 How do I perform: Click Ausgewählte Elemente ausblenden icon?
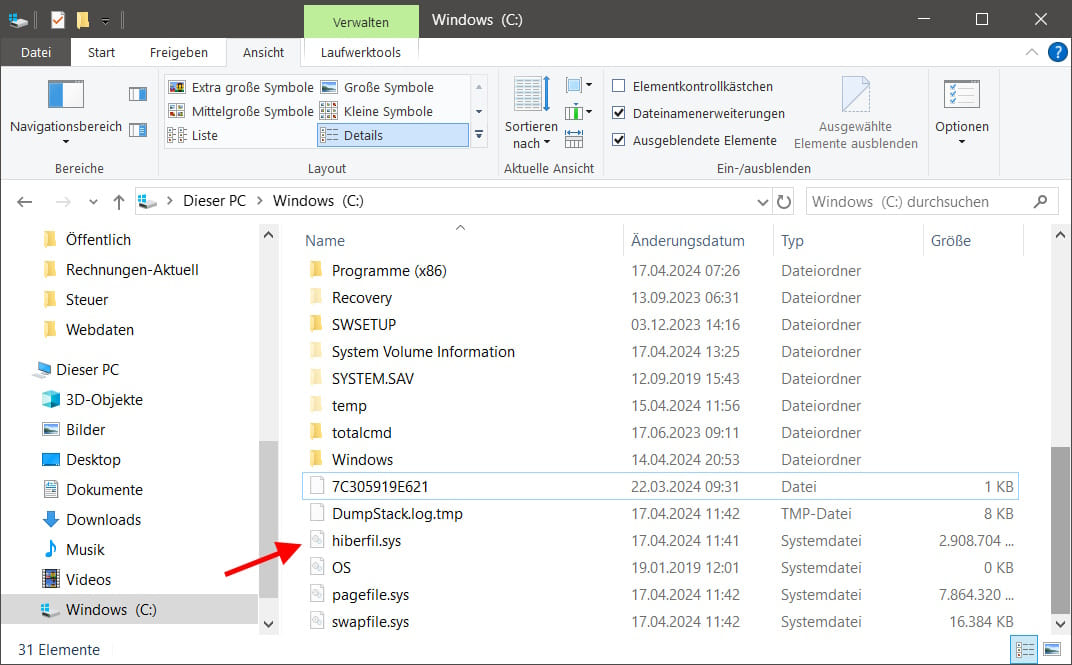pos(855,97)
